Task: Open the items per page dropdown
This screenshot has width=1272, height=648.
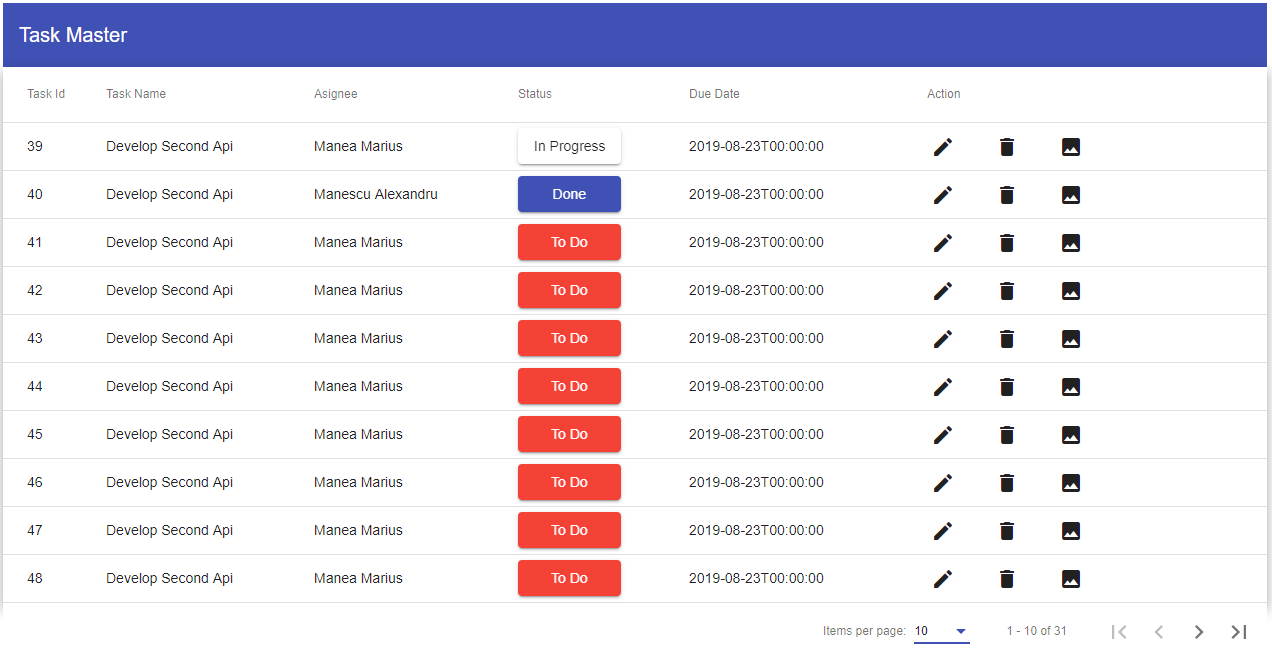Action: click(940, 631)
